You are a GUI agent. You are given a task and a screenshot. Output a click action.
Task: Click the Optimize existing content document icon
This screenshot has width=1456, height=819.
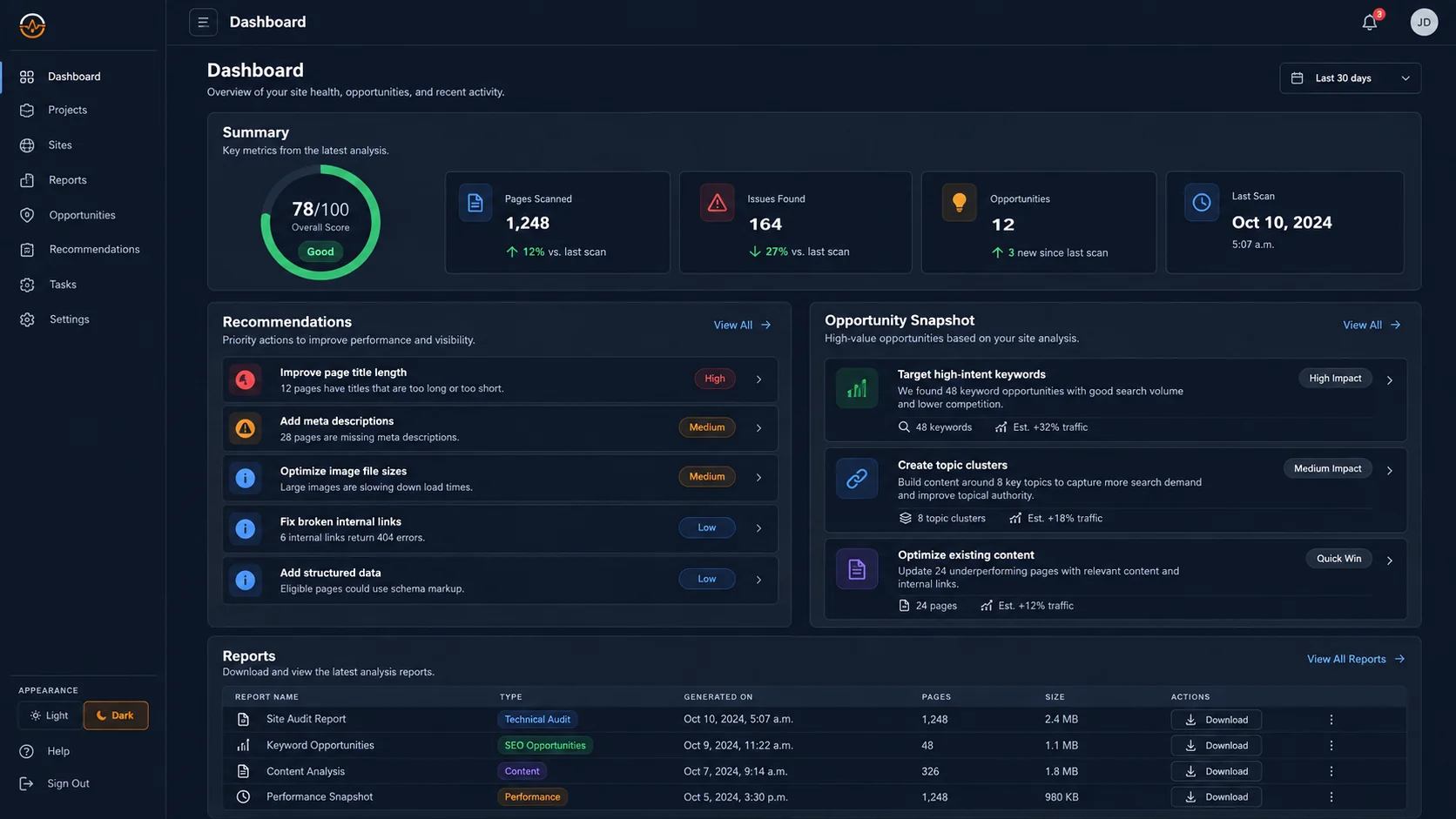pos(857,569)
